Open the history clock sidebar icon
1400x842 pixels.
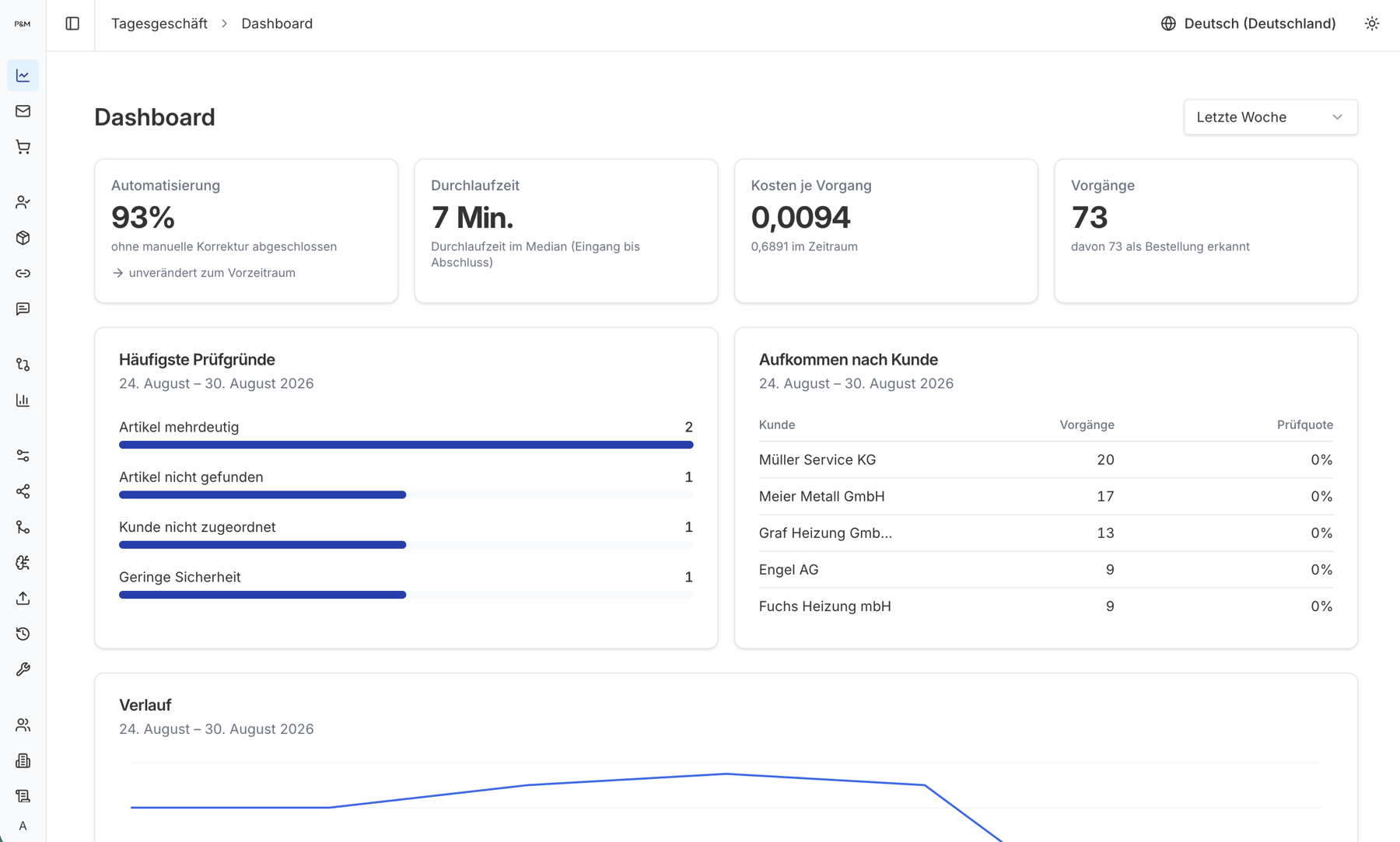[x=23, y=634]
